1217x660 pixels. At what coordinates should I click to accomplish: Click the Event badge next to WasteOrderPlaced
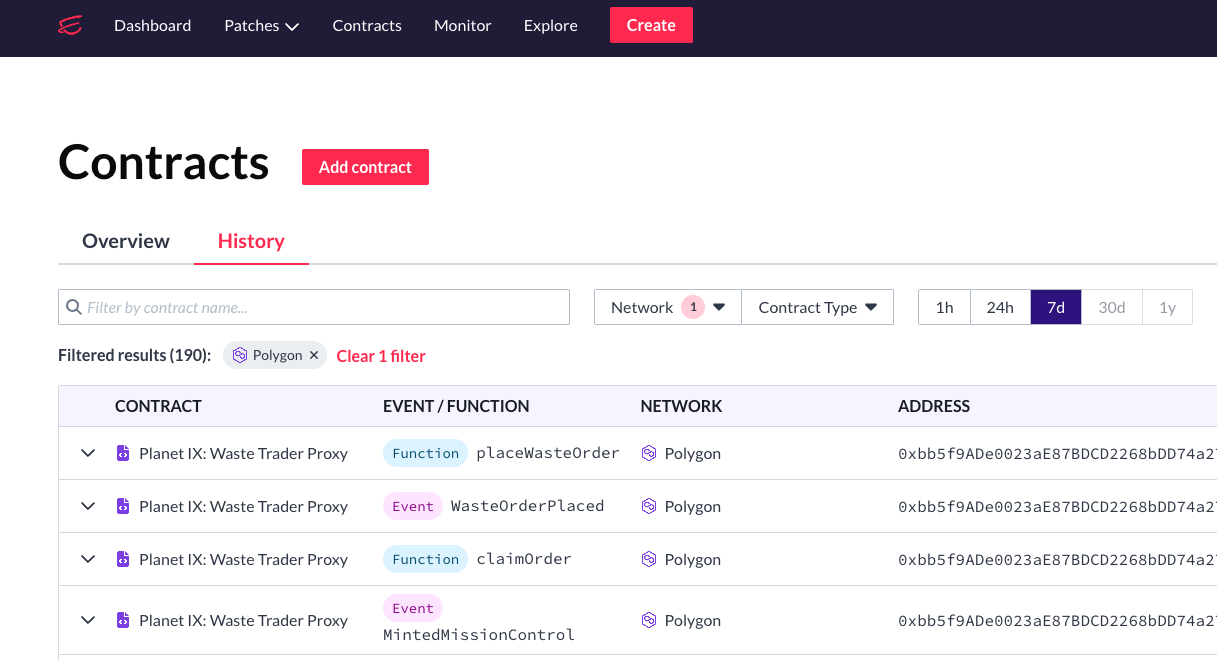(412, 506)
